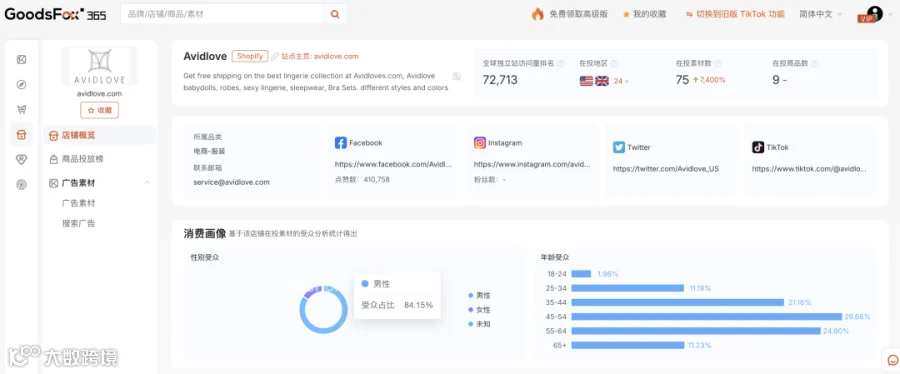The height and width of the screenshot is (374, 900).
Task: Open the shopping cart sidebar icon
Action: pyautogui.click(x=21, y=110)
